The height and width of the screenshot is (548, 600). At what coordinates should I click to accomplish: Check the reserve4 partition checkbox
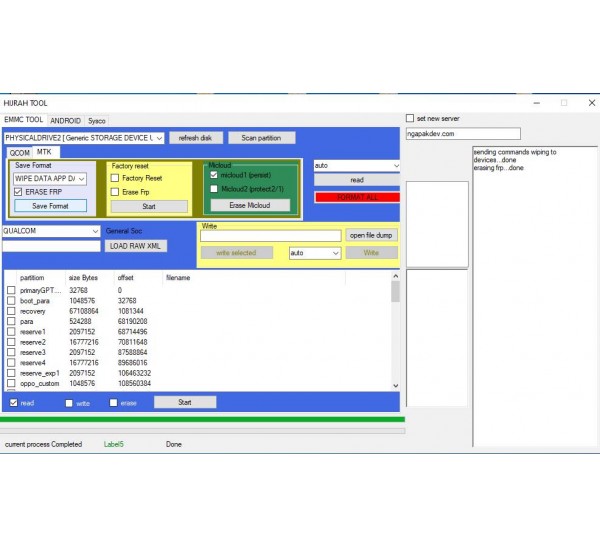(x=11, y=363)
